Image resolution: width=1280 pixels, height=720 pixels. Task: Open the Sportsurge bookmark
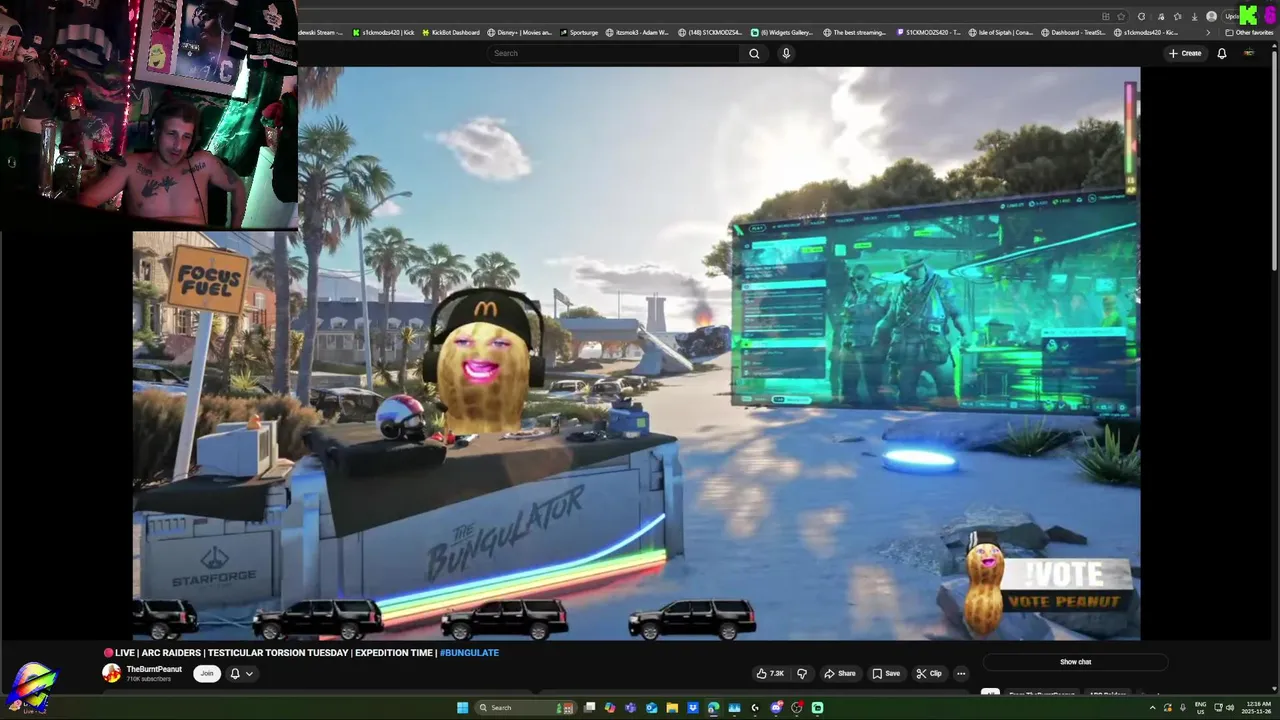point(579,32)
